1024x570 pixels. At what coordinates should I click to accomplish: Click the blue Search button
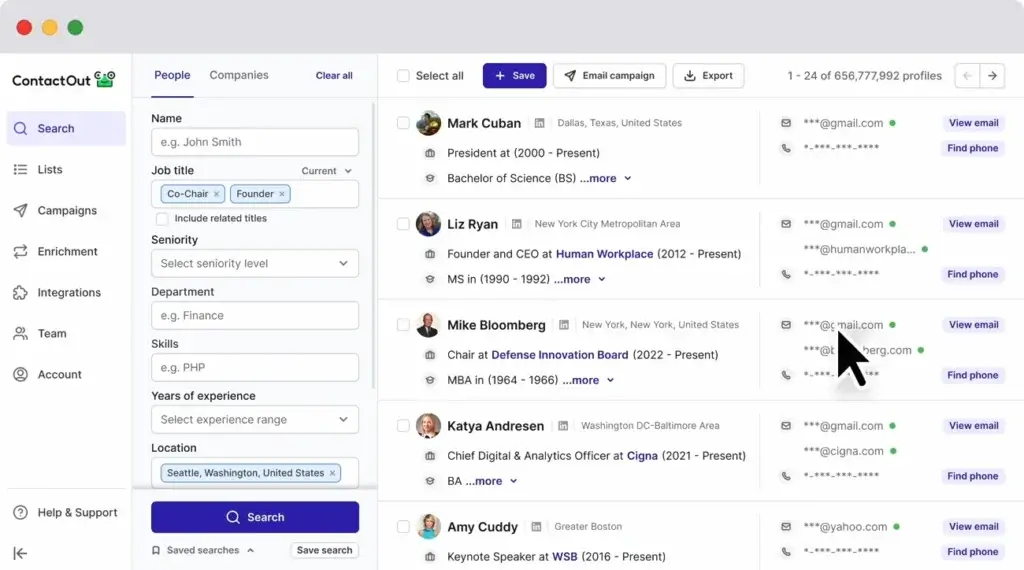coord(255,517)
